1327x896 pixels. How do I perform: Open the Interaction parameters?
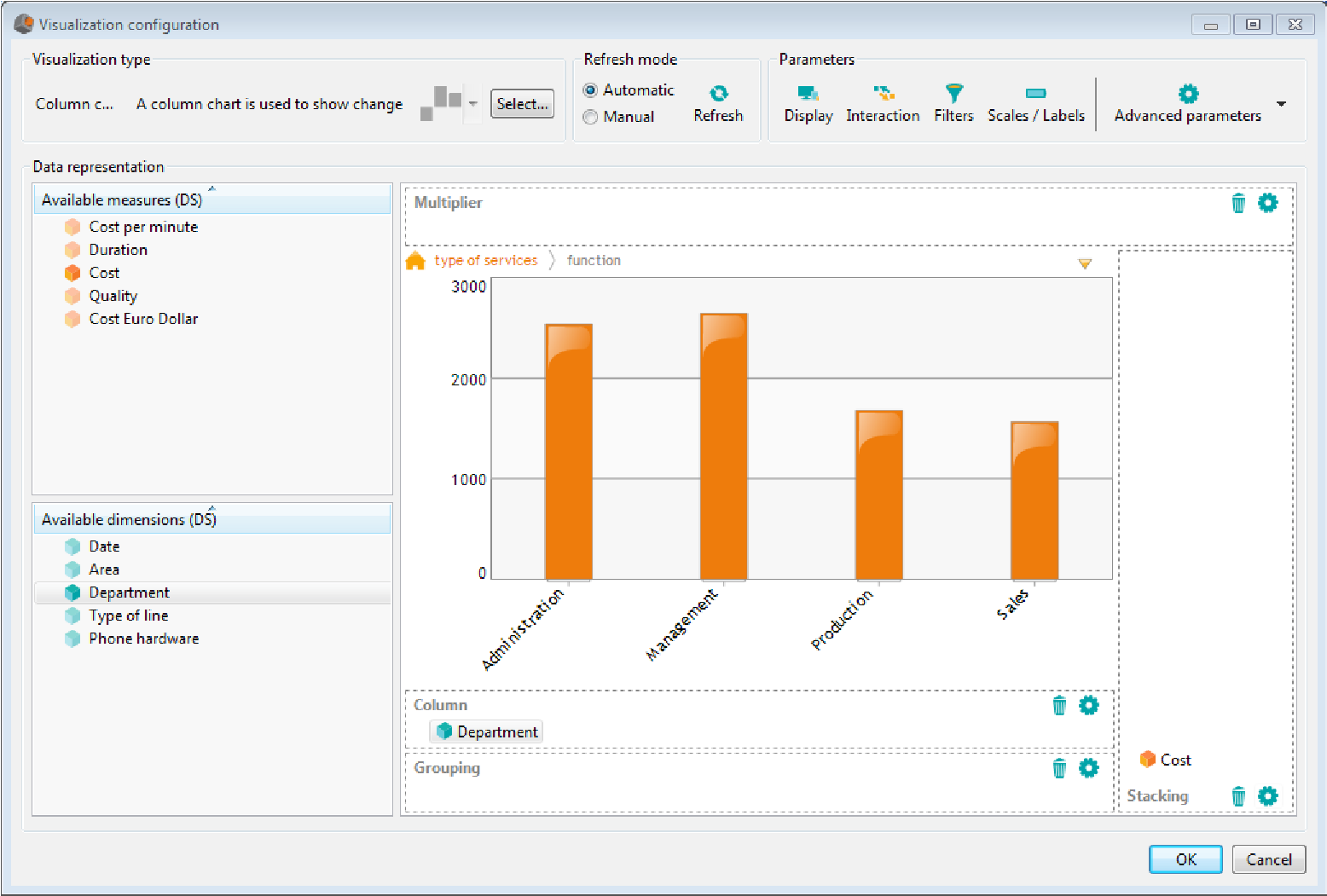pos(883,104)
